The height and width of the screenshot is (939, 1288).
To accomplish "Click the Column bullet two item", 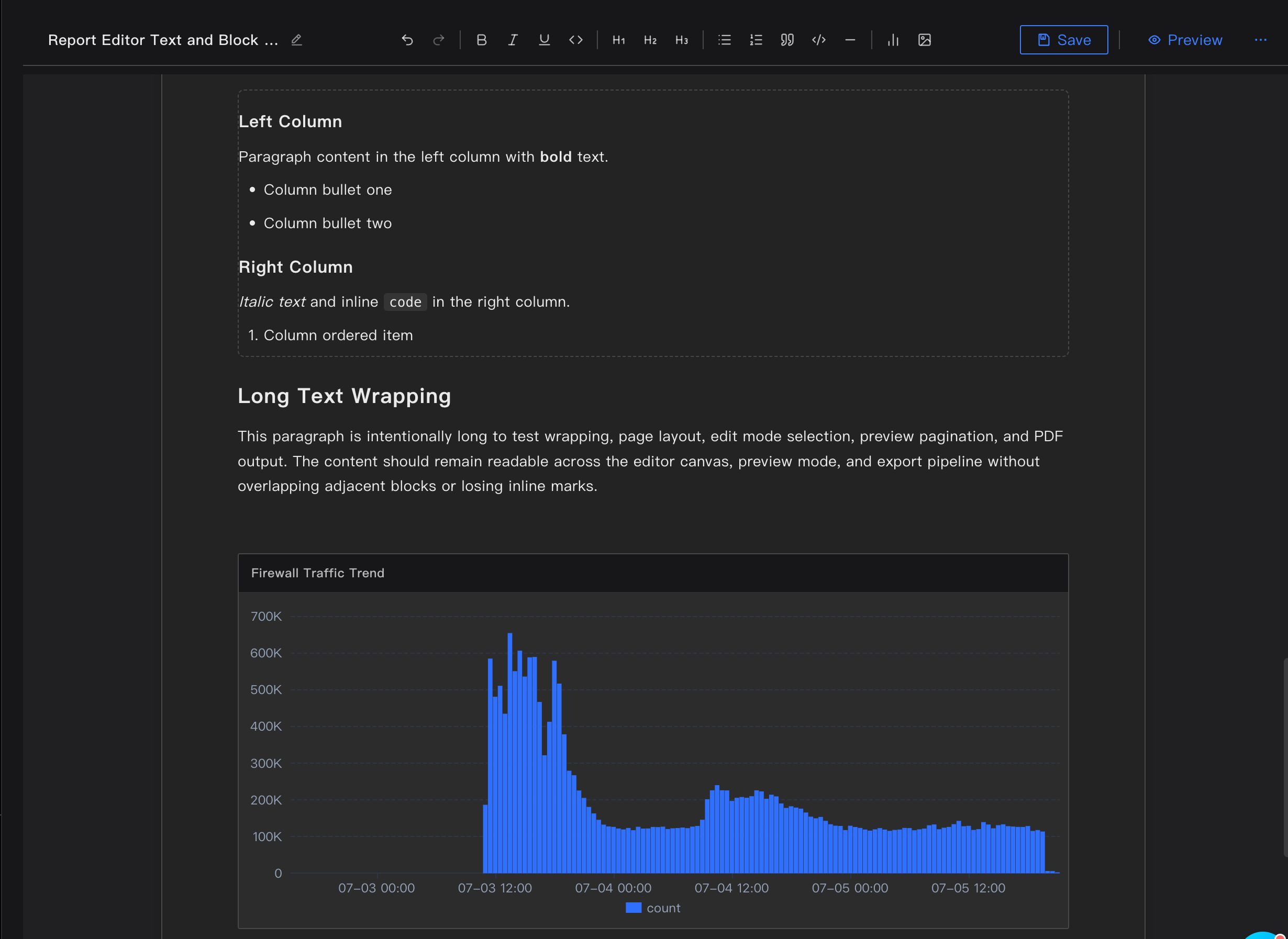I will pos(328,223).
